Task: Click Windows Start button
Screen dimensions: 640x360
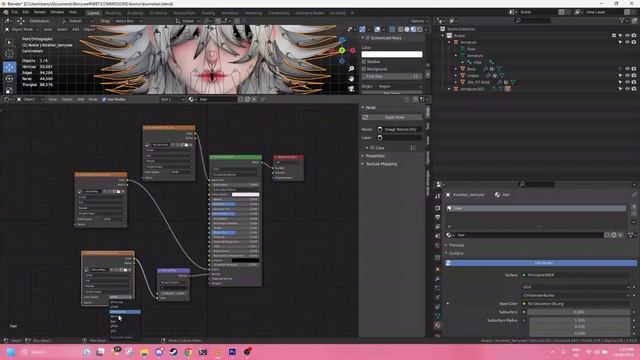Action: (x=11, y=352)
